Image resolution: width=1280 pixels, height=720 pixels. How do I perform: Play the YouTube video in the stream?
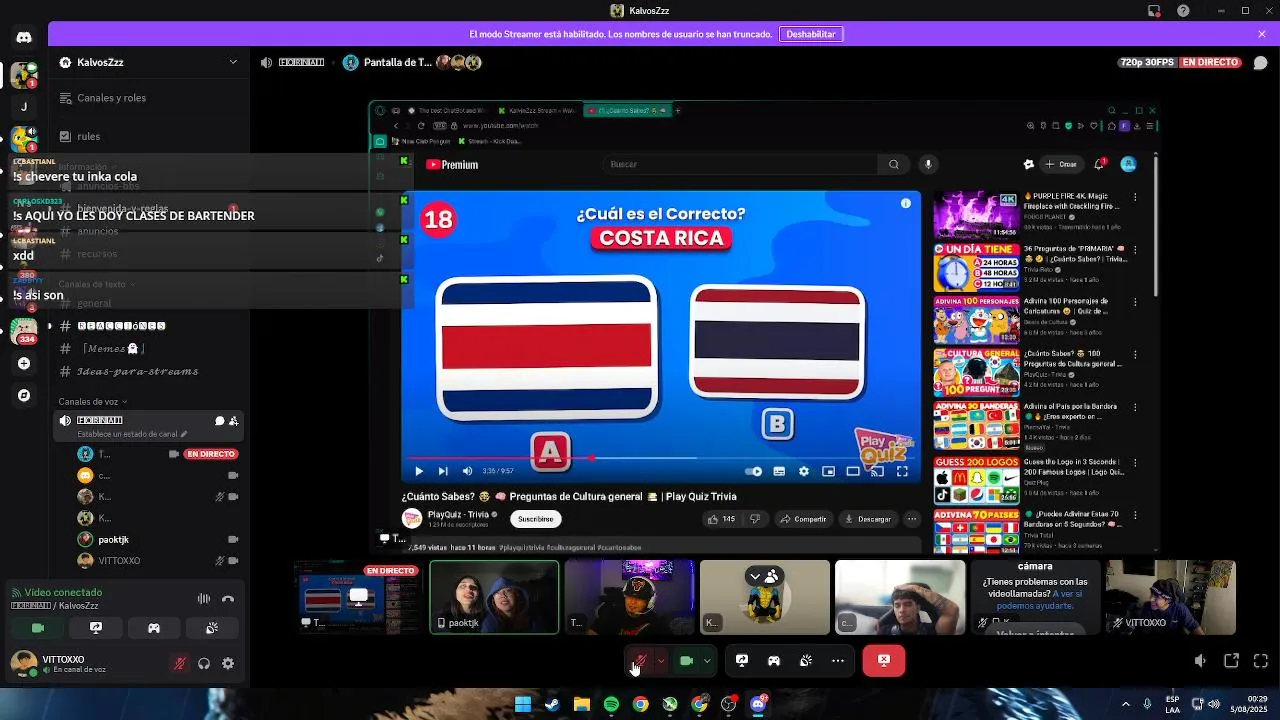click(x=419, y=471)
